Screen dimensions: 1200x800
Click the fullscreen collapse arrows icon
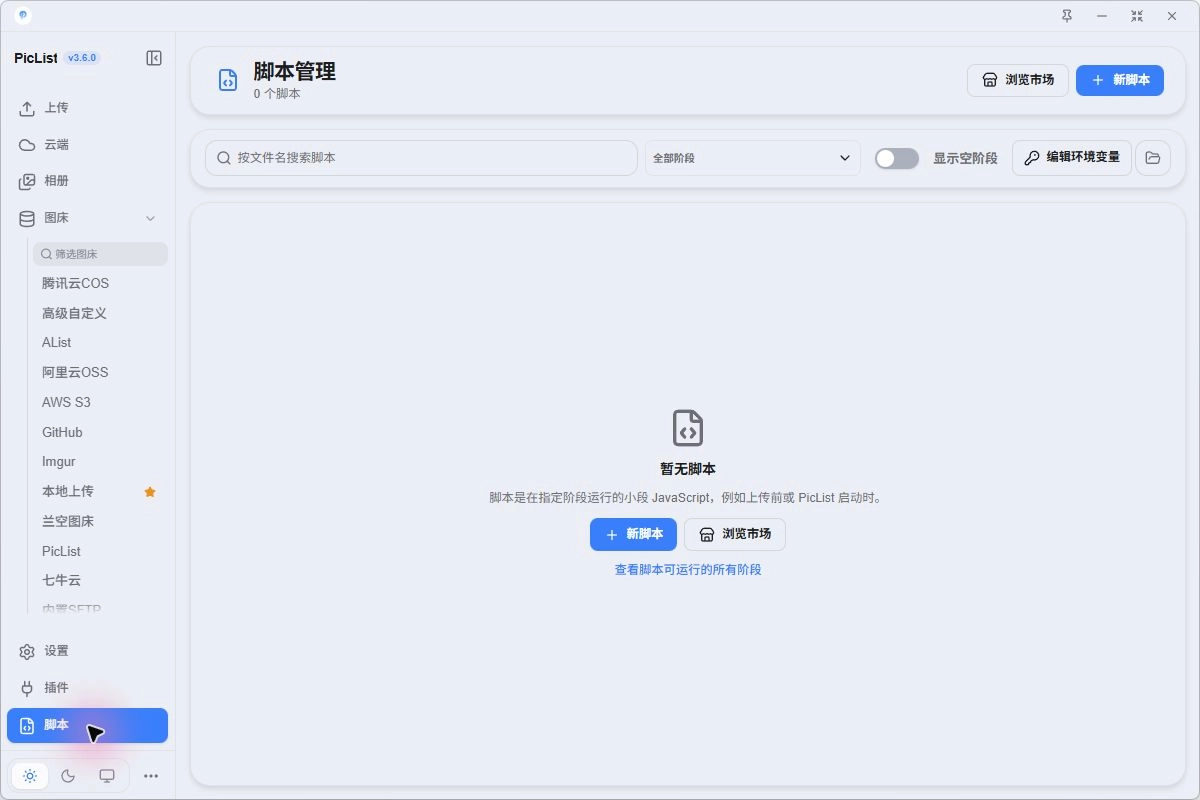coord(1137,16)
